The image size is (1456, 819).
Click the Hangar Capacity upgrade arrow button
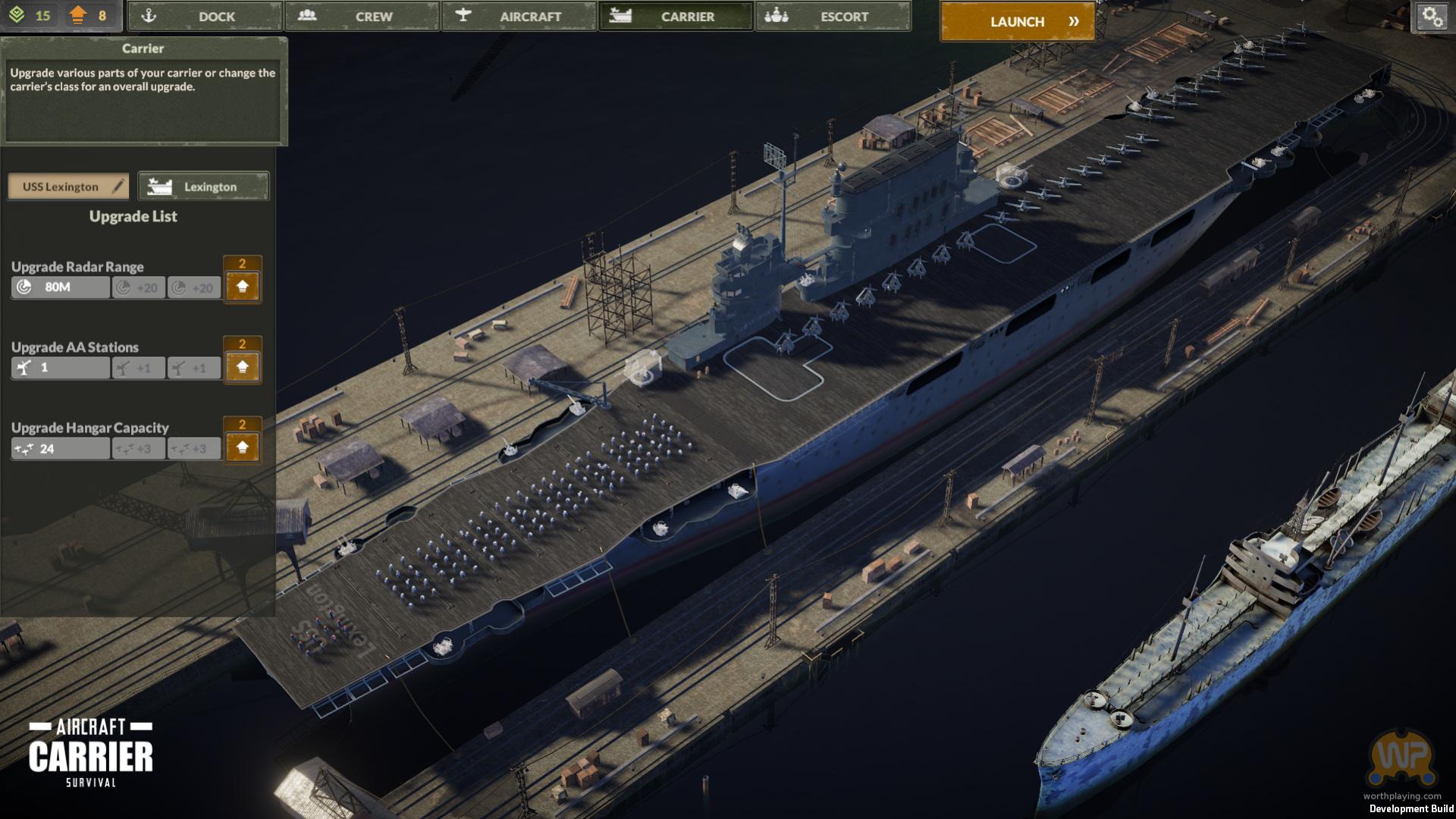point(243,447)
